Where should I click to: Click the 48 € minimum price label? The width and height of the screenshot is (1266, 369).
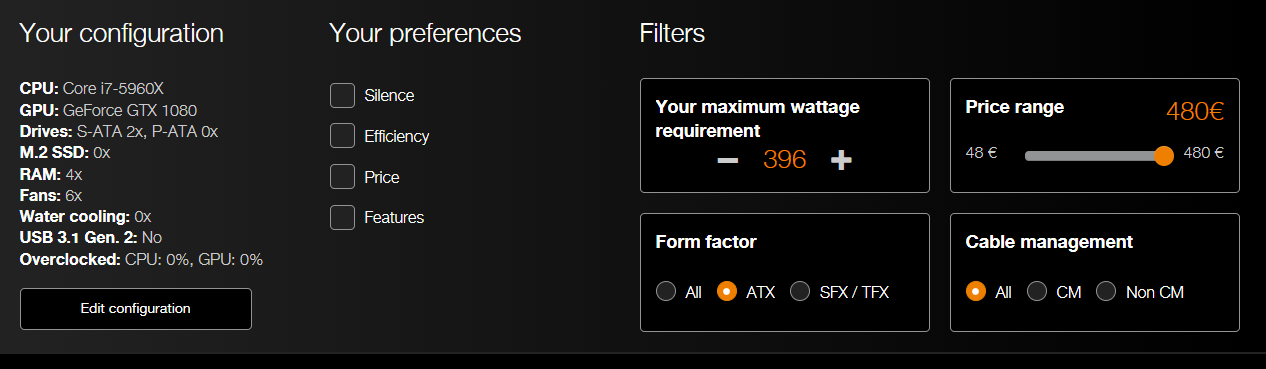pos(980,154)
